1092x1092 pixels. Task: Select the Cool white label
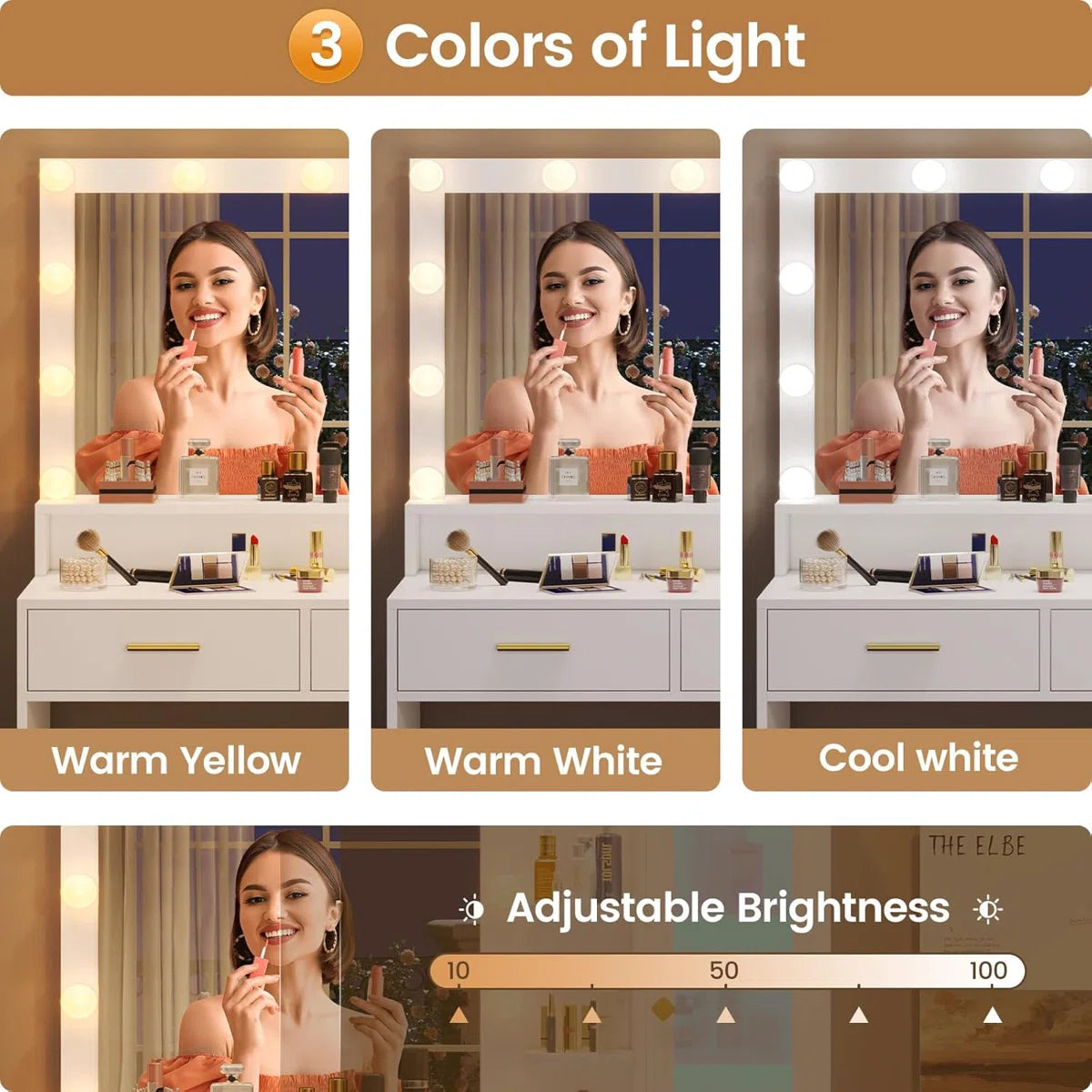[918, 757]
